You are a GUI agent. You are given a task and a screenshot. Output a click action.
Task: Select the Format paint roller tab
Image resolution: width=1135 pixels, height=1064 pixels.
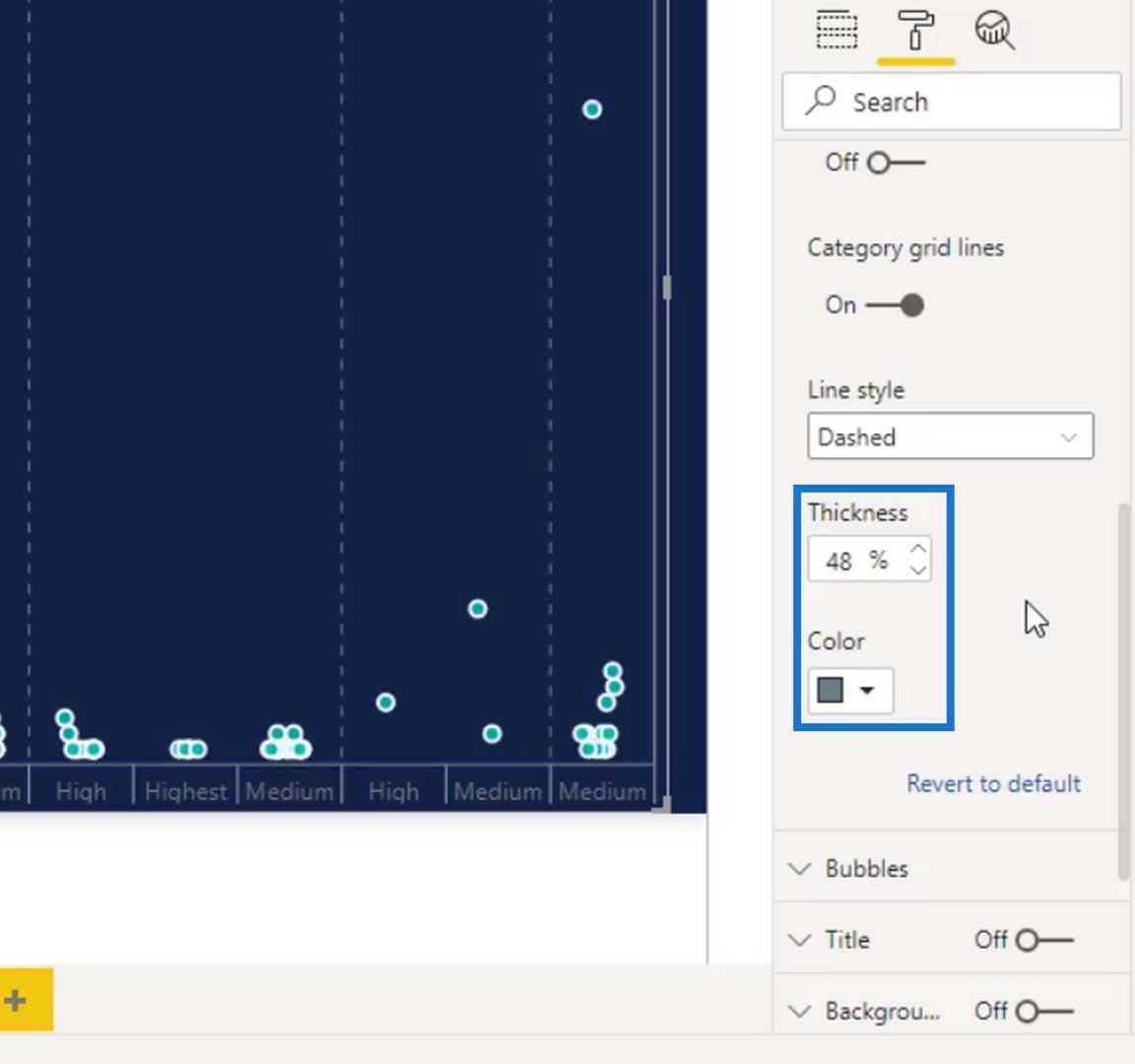[x=915, y=31]
